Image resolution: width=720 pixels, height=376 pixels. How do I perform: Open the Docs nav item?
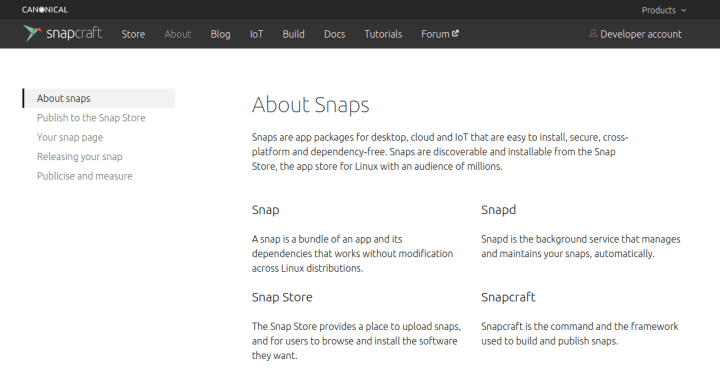coord(334,34)
